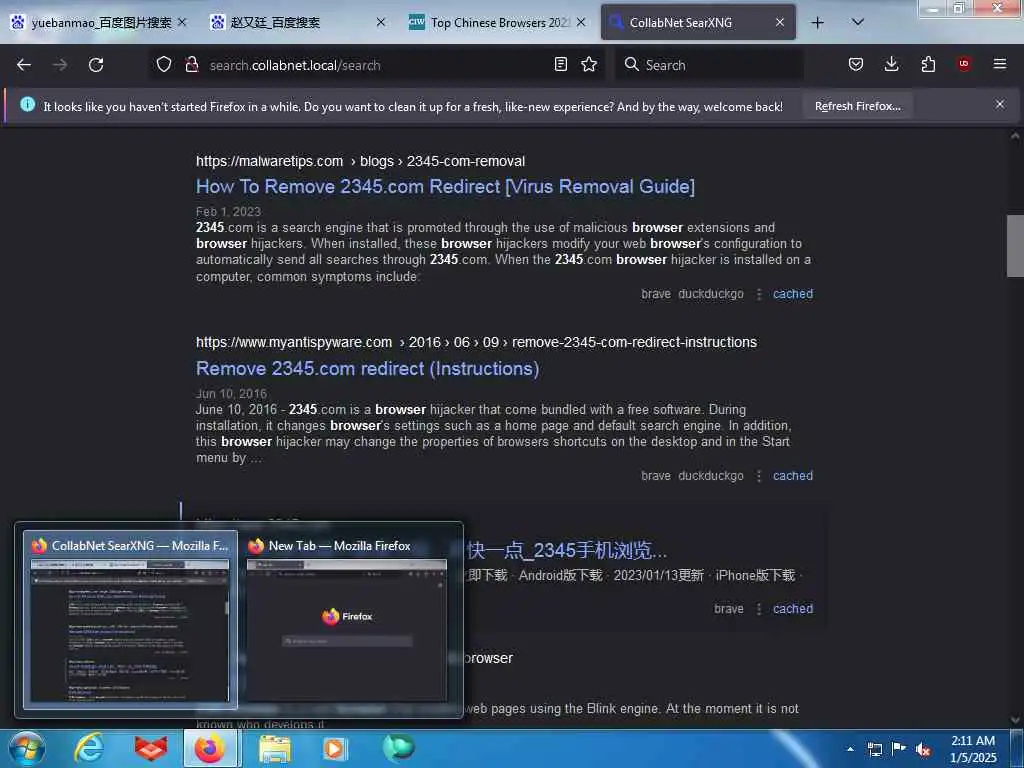The width and height of the screenshot is (1024, 768).
Task: Close the CollabNet SearXNG tab
Action: click(780, 22)
